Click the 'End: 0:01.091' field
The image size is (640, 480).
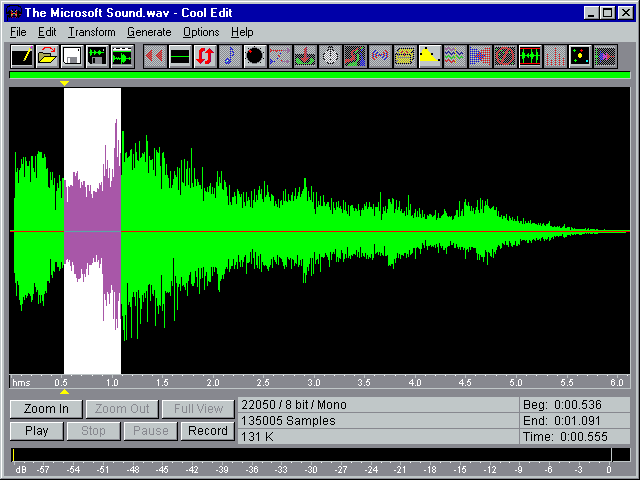click(x=575, y=421)
